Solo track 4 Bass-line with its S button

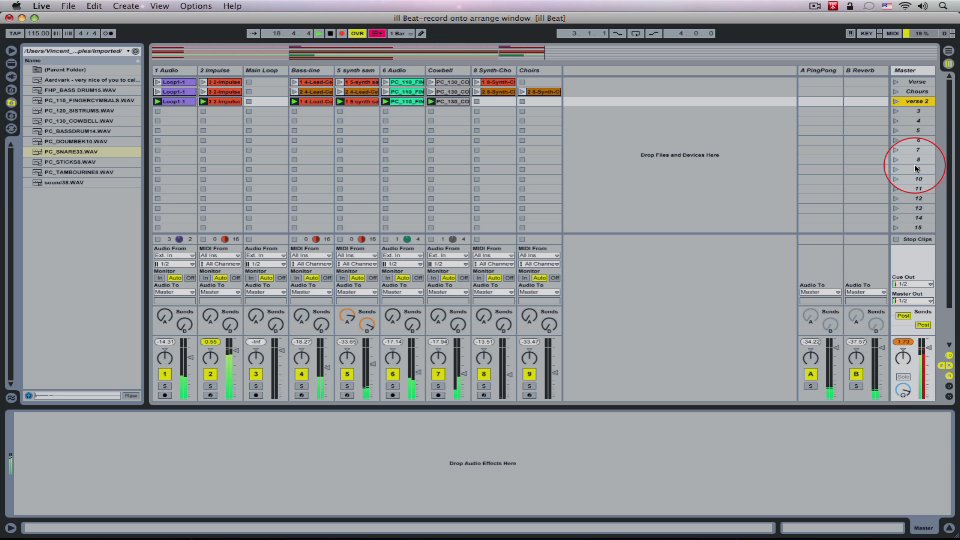click(x=301, y=386)
